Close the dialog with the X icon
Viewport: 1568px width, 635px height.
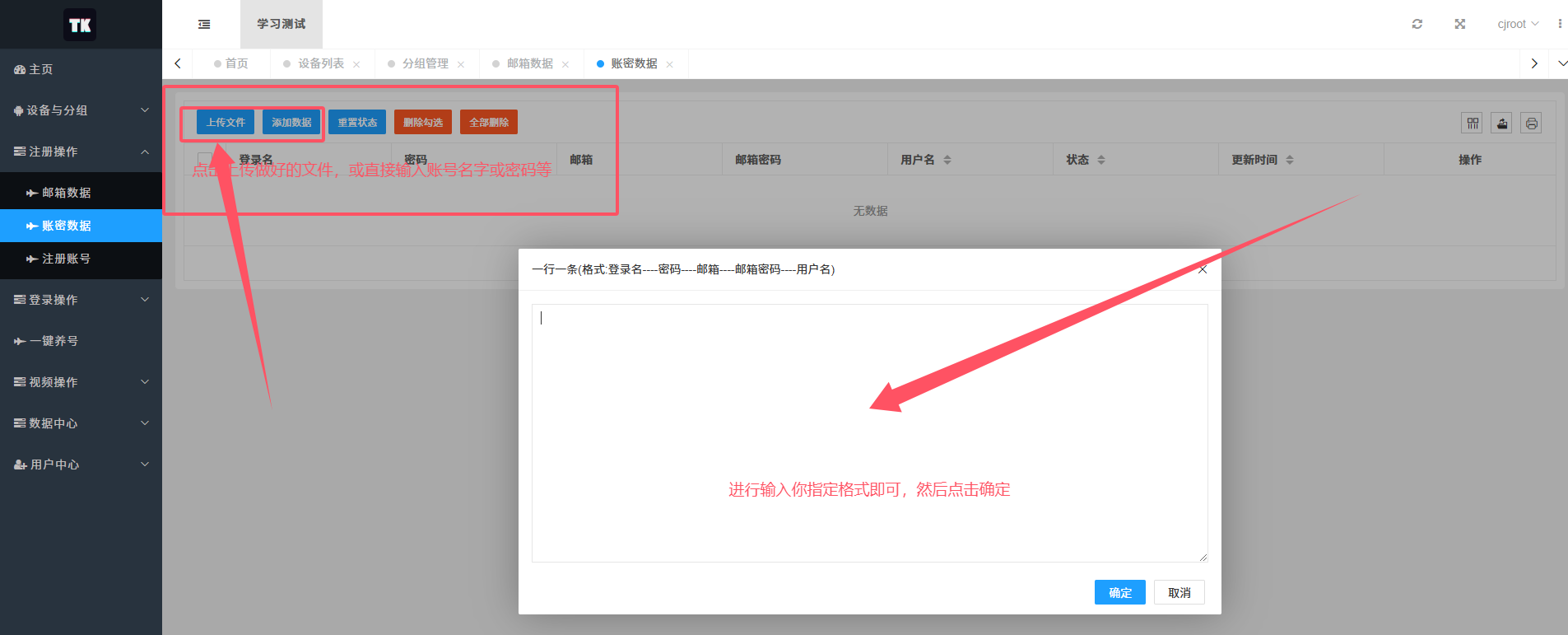[1203, 269]
